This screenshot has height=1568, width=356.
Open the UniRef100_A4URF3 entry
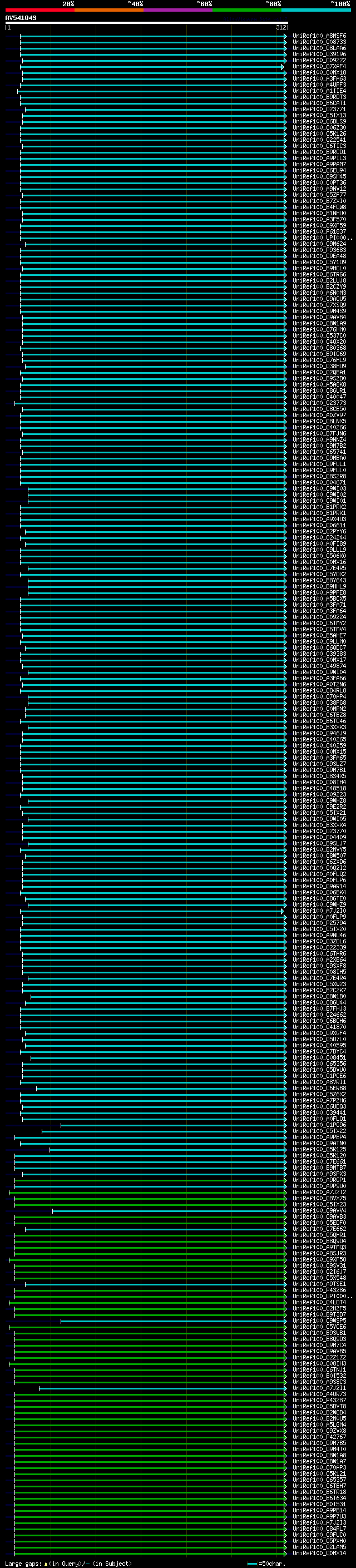tap(319, 85)
